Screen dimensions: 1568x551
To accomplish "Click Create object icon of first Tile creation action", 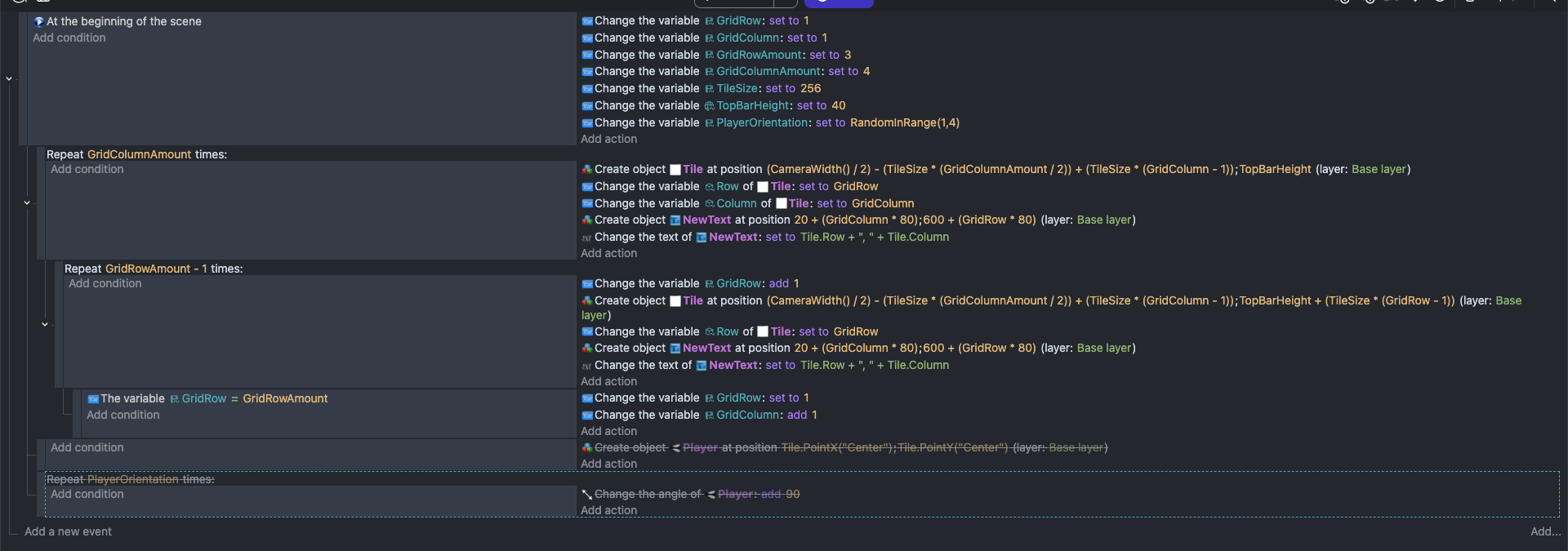I will pos(587,170).
